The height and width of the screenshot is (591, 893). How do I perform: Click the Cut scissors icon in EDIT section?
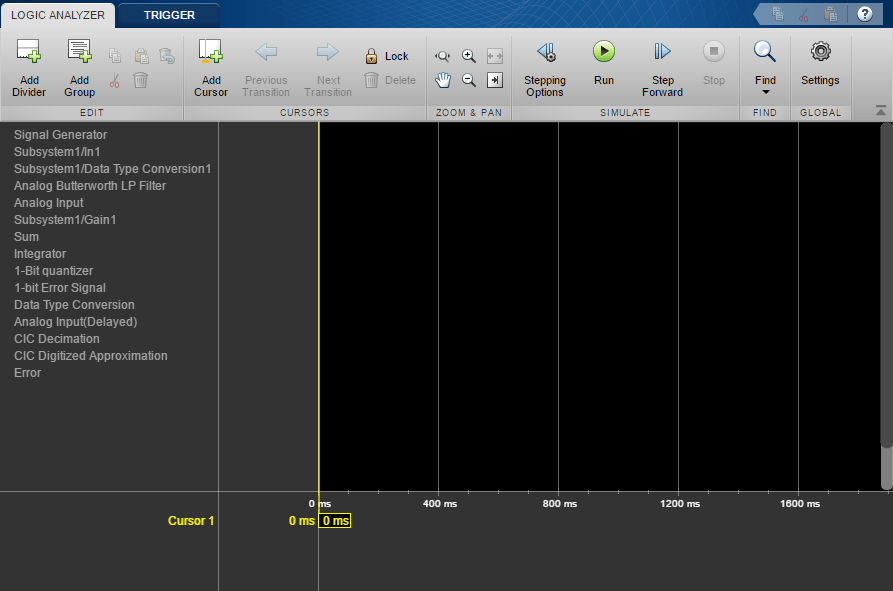pos(115,80)
